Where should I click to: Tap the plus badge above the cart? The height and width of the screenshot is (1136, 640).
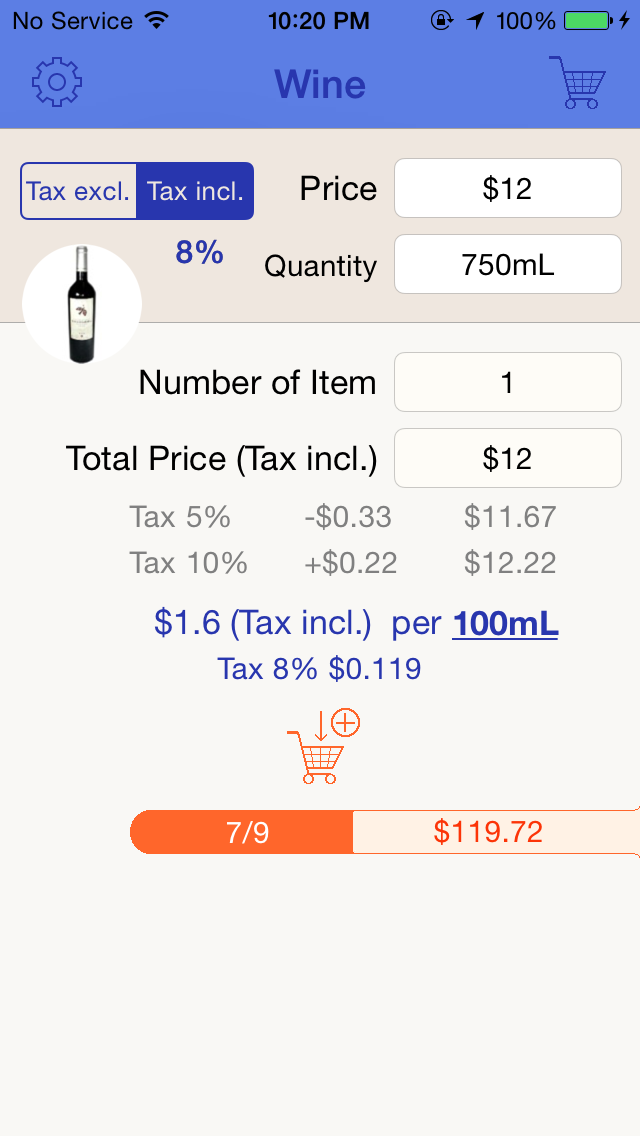click(x=347, y=722)
